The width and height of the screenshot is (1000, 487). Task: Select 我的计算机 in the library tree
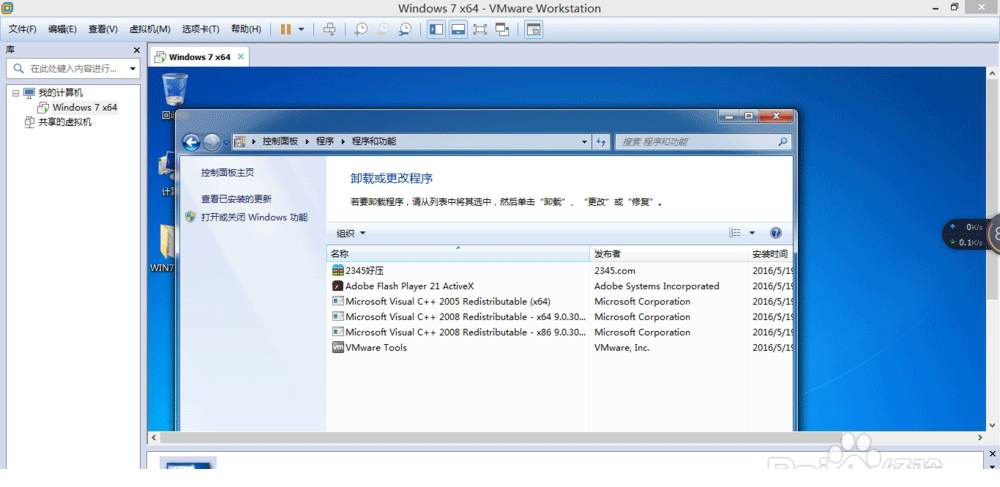61,93
